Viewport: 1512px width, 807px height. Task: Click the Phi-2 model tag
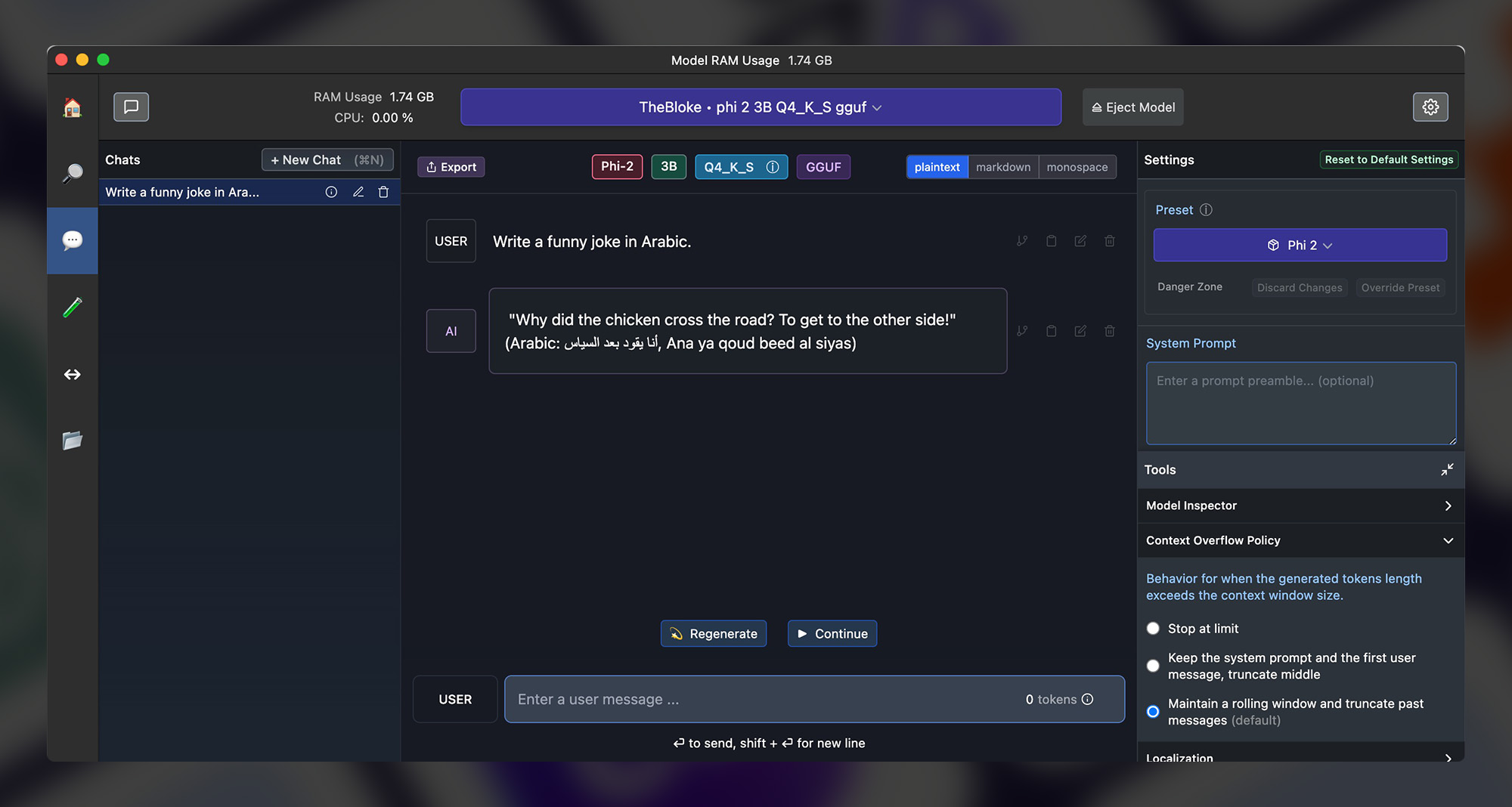pos(617,166)
